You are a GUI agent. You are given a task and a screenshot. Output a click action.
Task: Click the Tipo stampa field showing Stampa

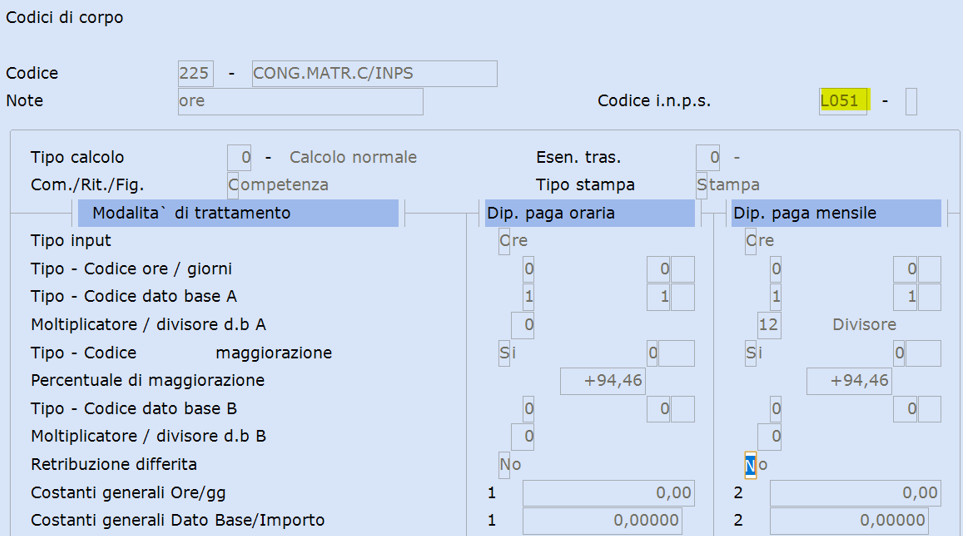point(702,185)
